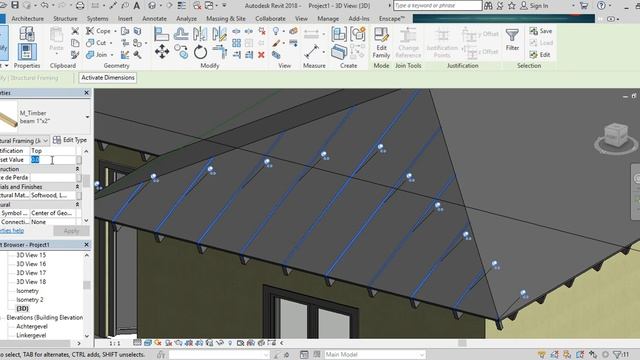The width and height of the screenshot is (640, 360).
Task: Open the Manage ribbon tab
Action: tap(328, 19)
